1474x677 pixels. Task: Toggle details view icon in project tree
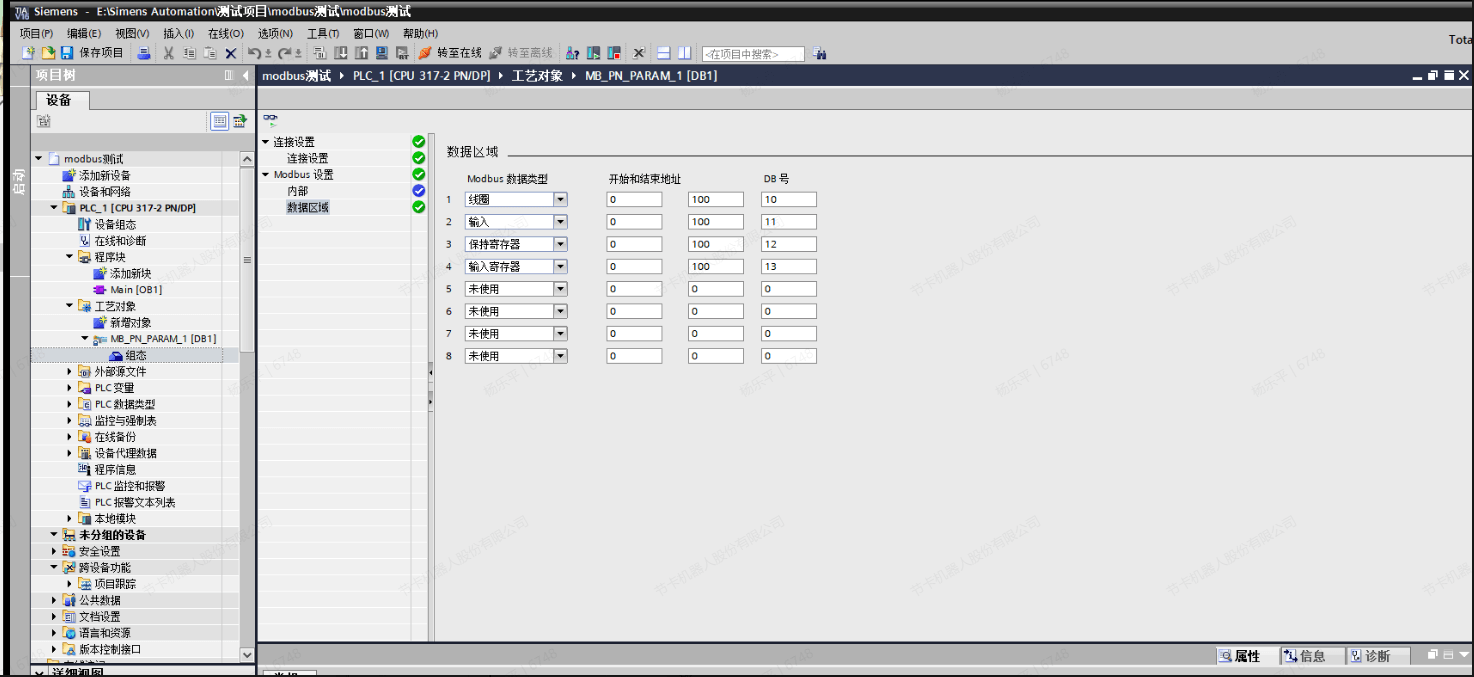219,121
